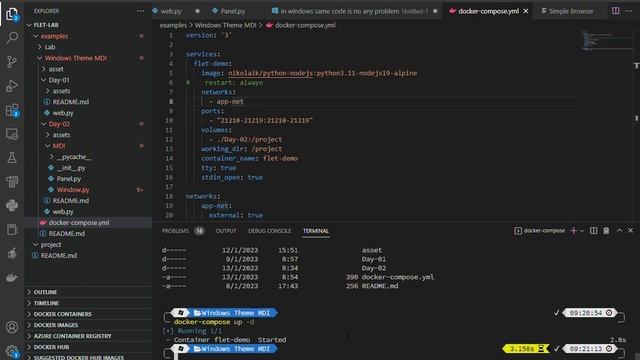This screenshot has width=640, height=360.
Task: Collapse the Day-01 folder
Action: pyautogui.click(x=59, y=80)
